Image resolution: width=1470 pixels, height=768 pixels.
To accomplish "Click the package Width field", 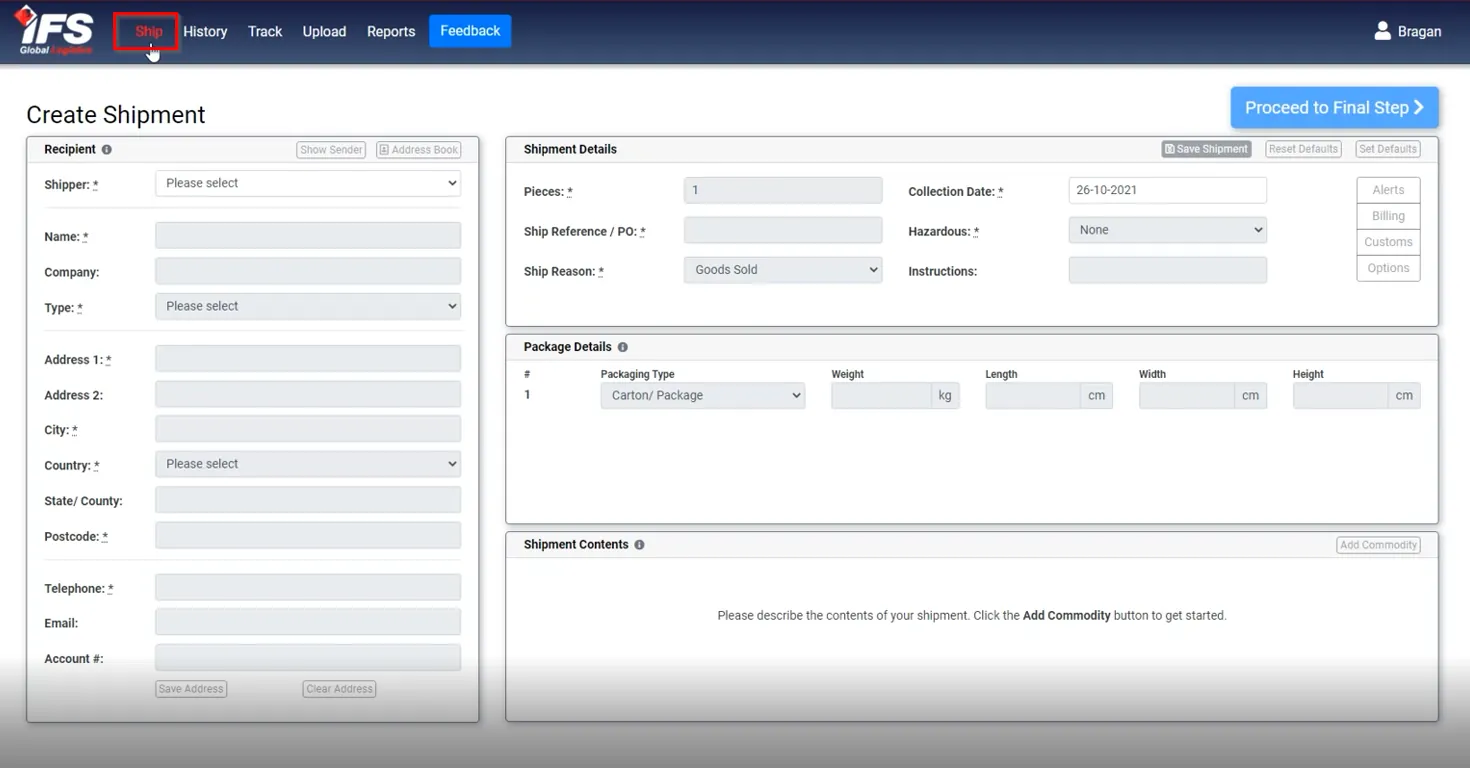I will 1187,396.
